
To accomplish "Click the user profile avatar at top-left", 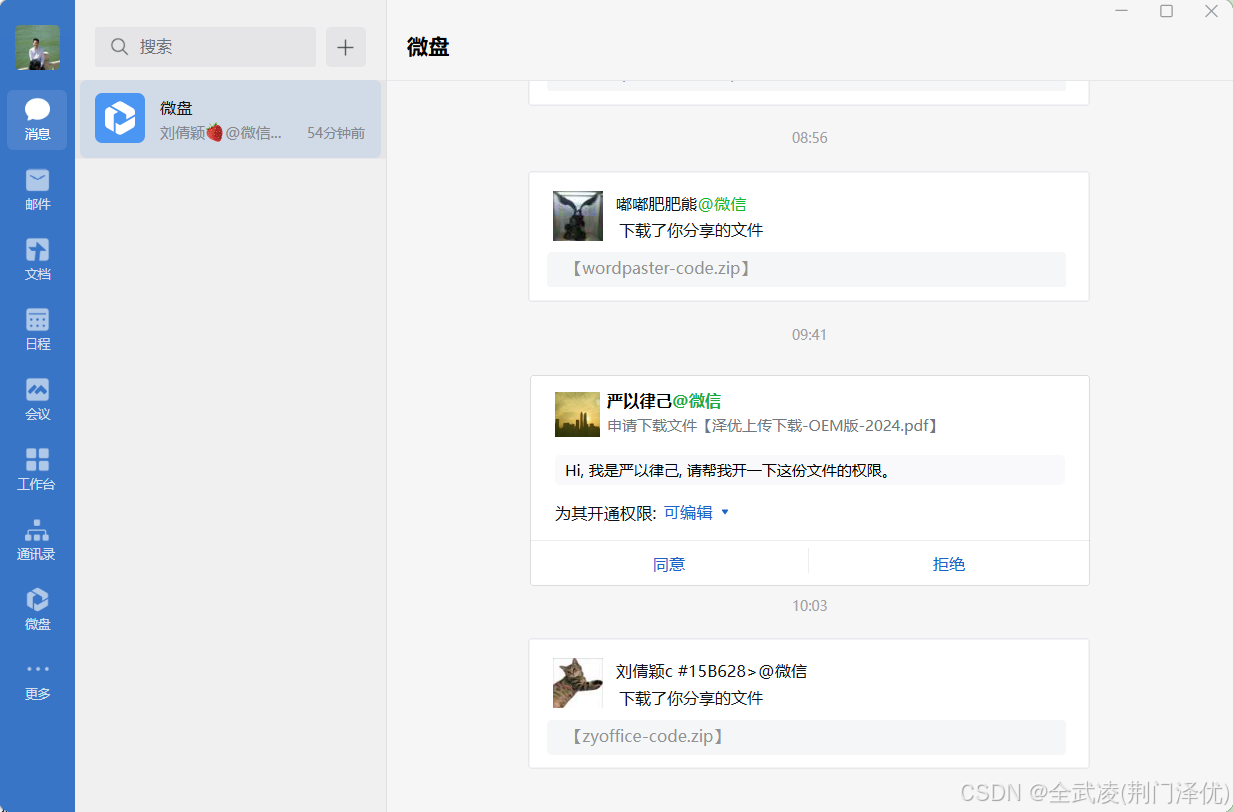I will point(37,47).
